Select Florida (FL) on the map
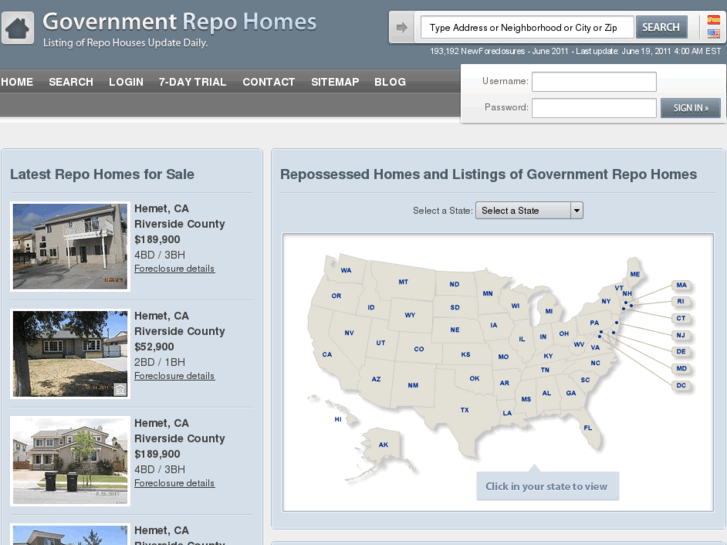Viewport: 727px width, 545px height. click(588, 428)
